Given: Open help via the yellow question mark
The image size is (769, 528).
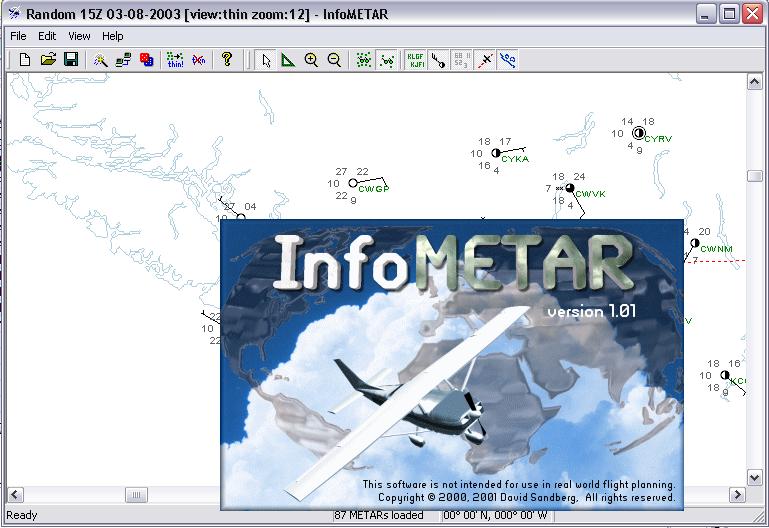Looking at the screenshot, I should [x=227, y=60].
